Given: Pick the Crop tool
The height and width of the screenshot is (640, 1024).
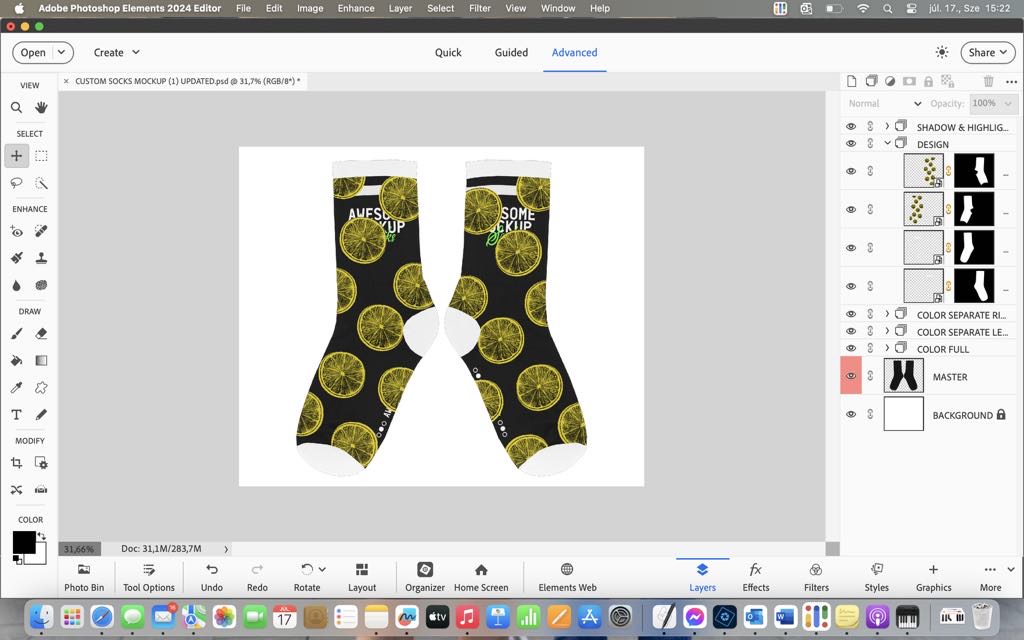Looking at the screenshot, I should [x=15, y=462].
